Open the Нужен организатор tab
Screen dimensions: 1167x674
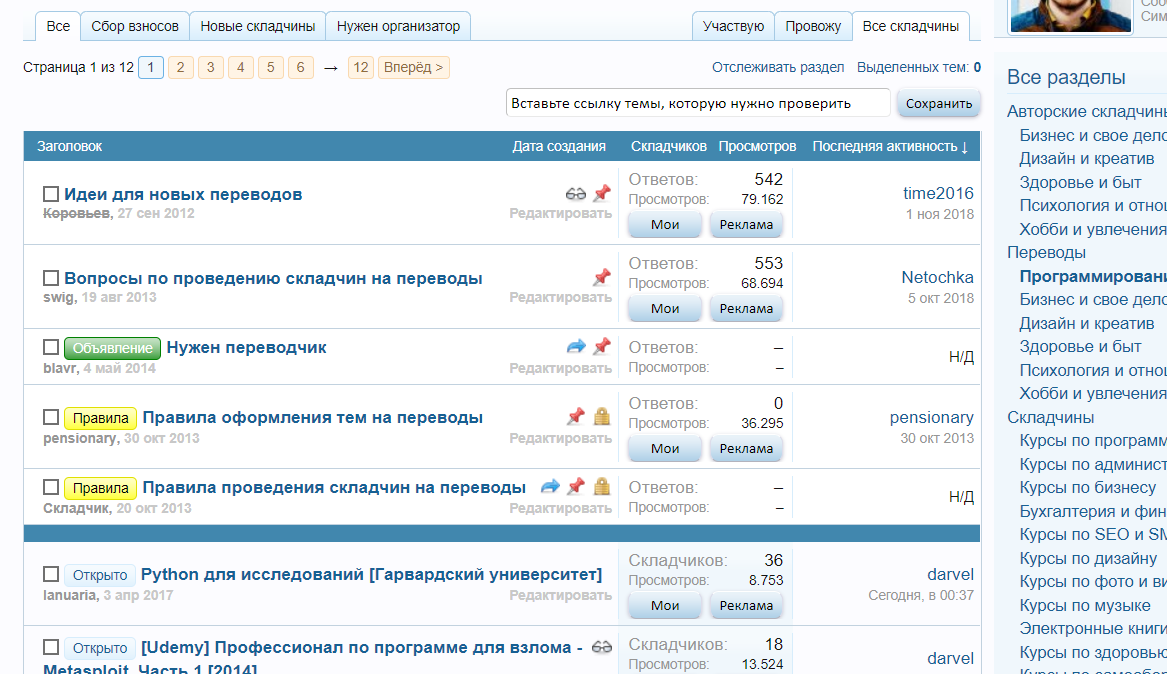(x=398, y=26)
